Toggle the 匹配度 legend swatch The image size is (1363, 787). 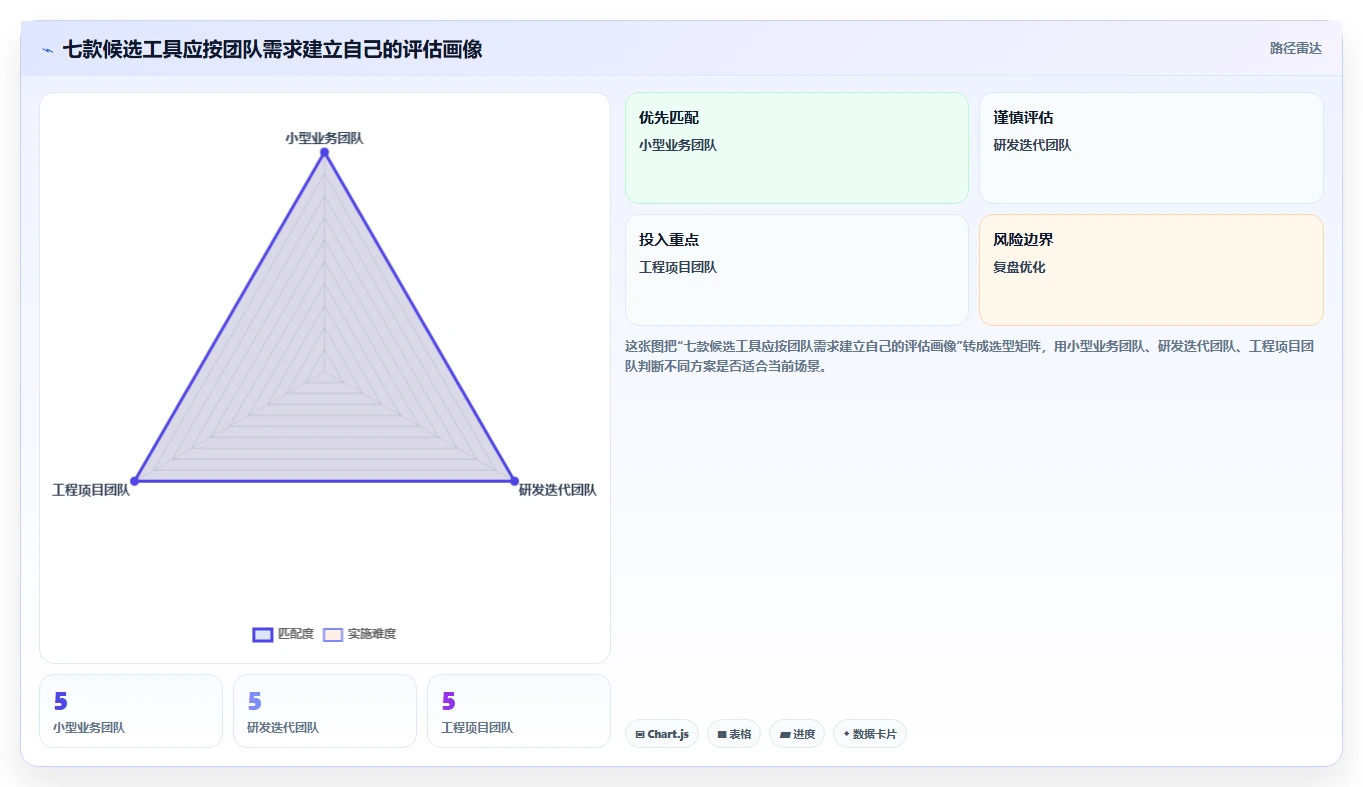click(263, 634)
